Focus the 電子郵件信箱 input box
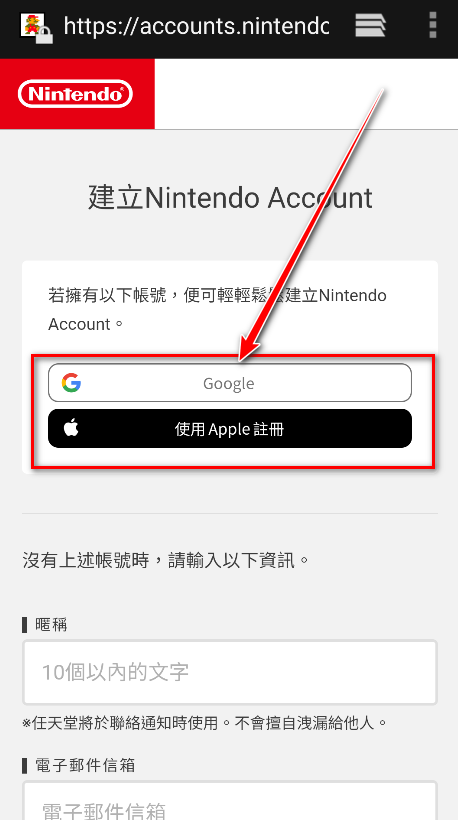 tap(230, 801)
